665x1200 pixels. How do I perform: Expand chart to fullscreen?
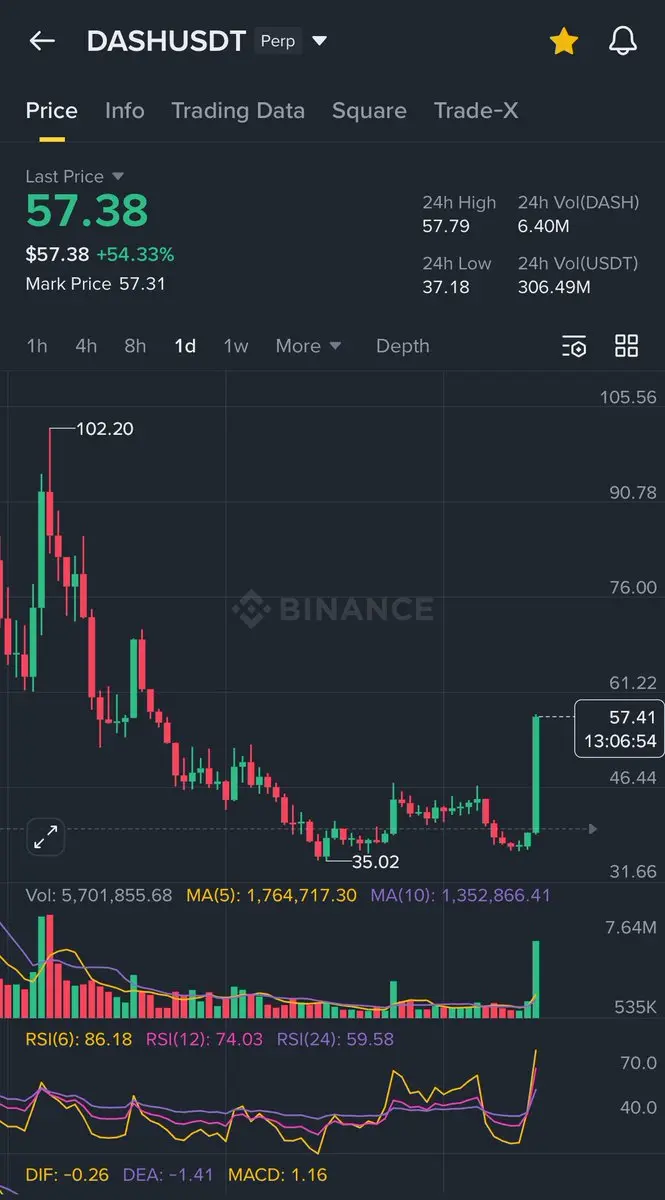tap(45, 838)
